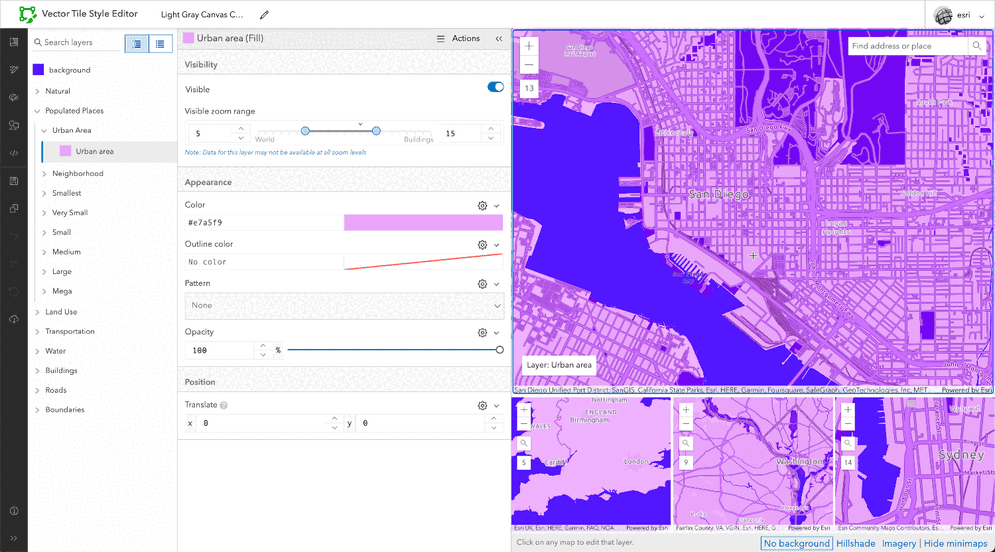Open the Actions menu
Image resolution: width=995 pixels, height=552 pixels.
click(458, 39)
